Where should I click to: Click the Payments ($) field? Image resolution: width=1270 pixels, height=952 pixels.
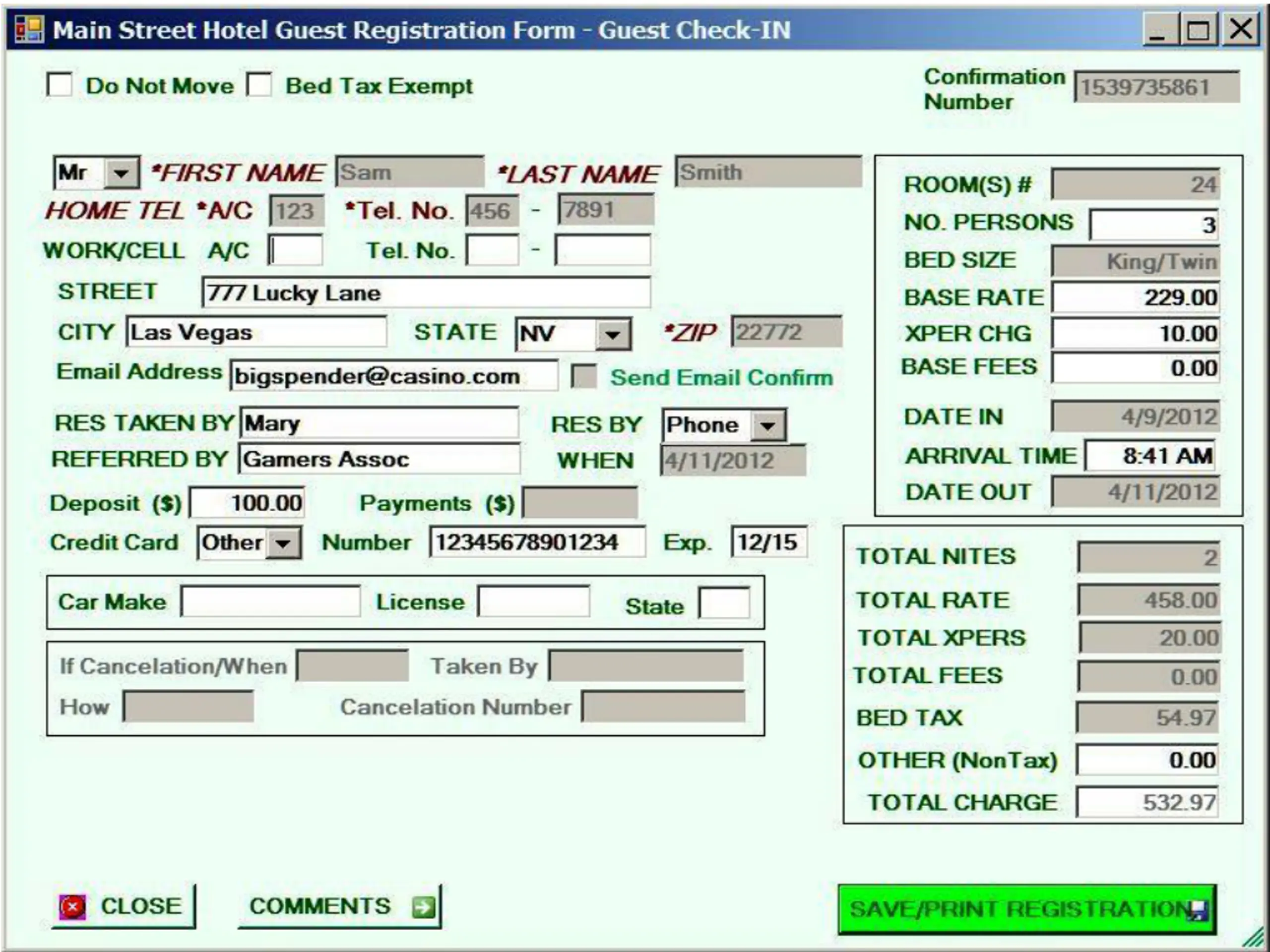[x=580, y=503]
